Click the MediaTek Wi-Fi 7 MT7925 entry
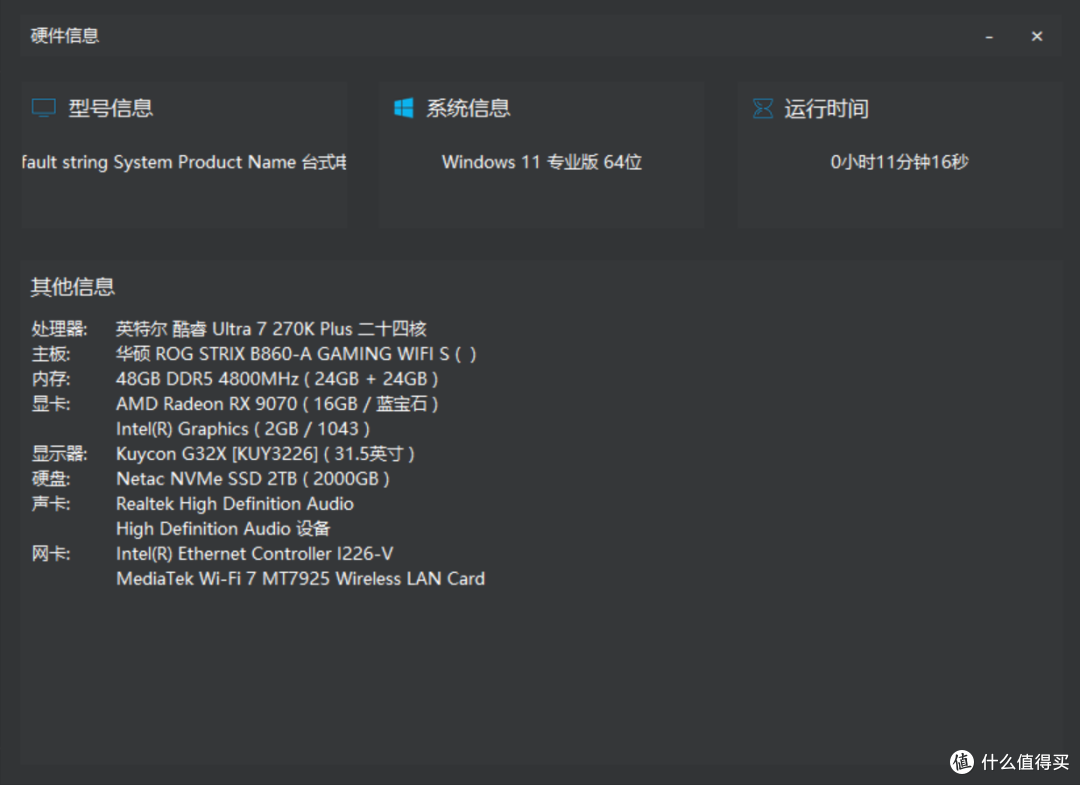Image resolution: width=1080 pixels, height=785 pixels. click(x=300, y=578)
